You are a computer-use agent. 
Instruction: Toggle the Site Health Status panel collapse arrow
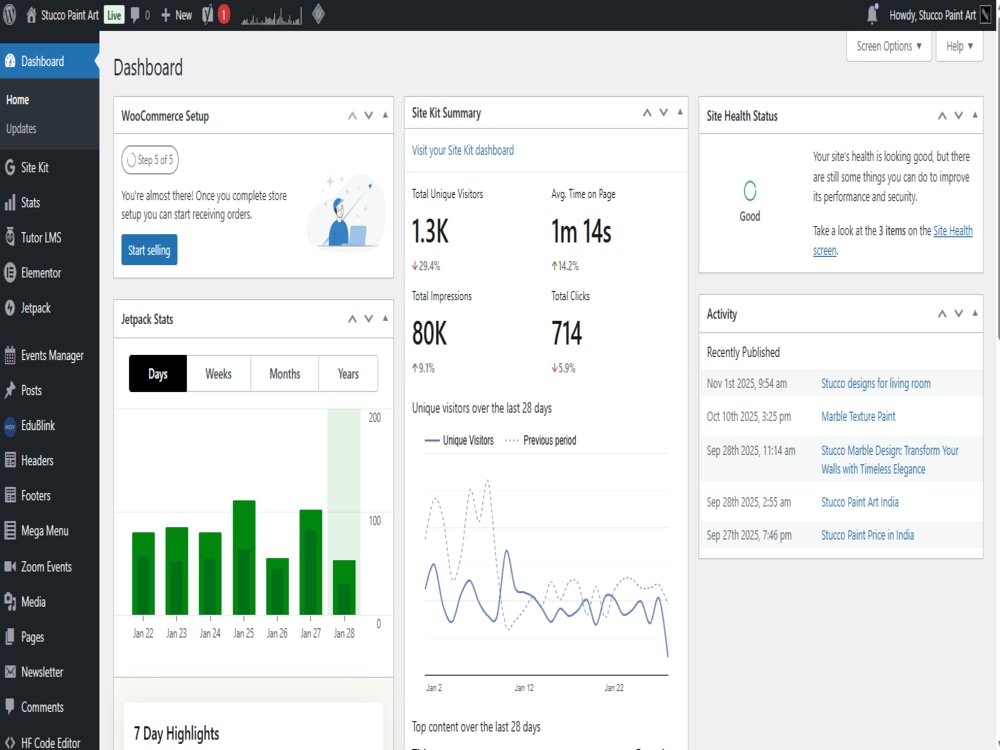click(975, 115)
